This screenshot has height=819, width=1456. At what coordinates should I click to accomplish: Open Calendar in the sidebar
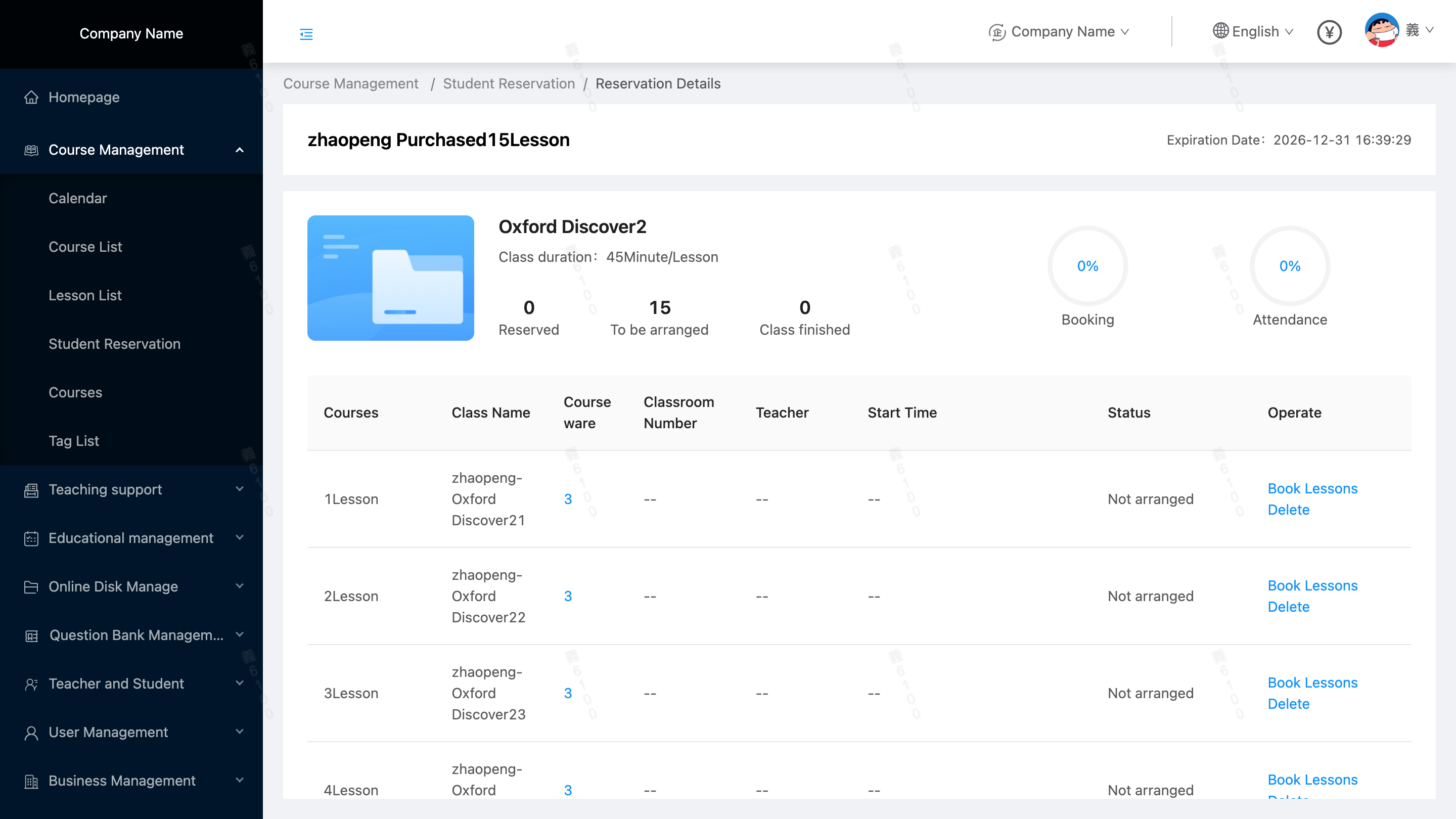tap(77, 198)
